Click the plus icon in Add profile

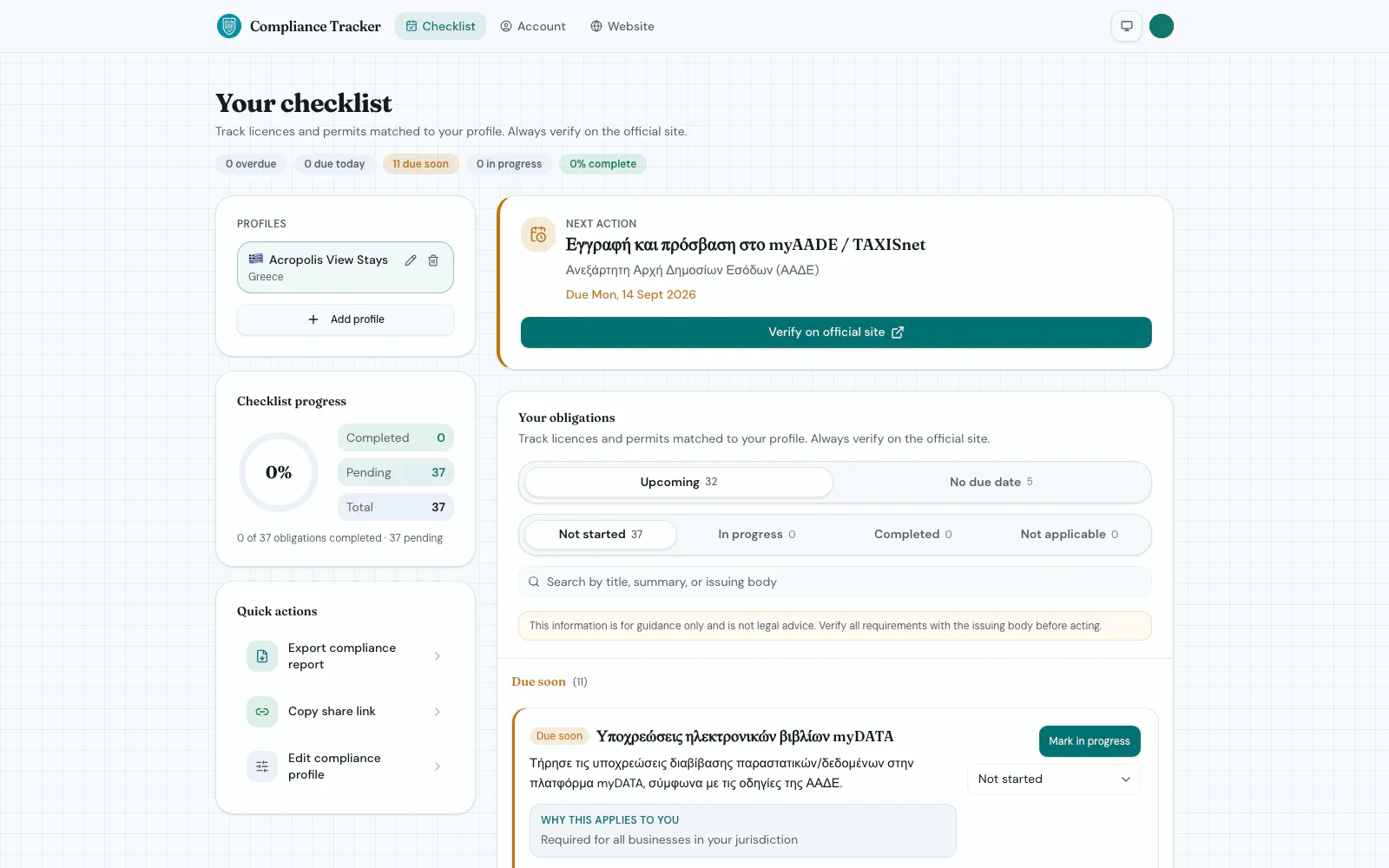(x=313, y=319)
